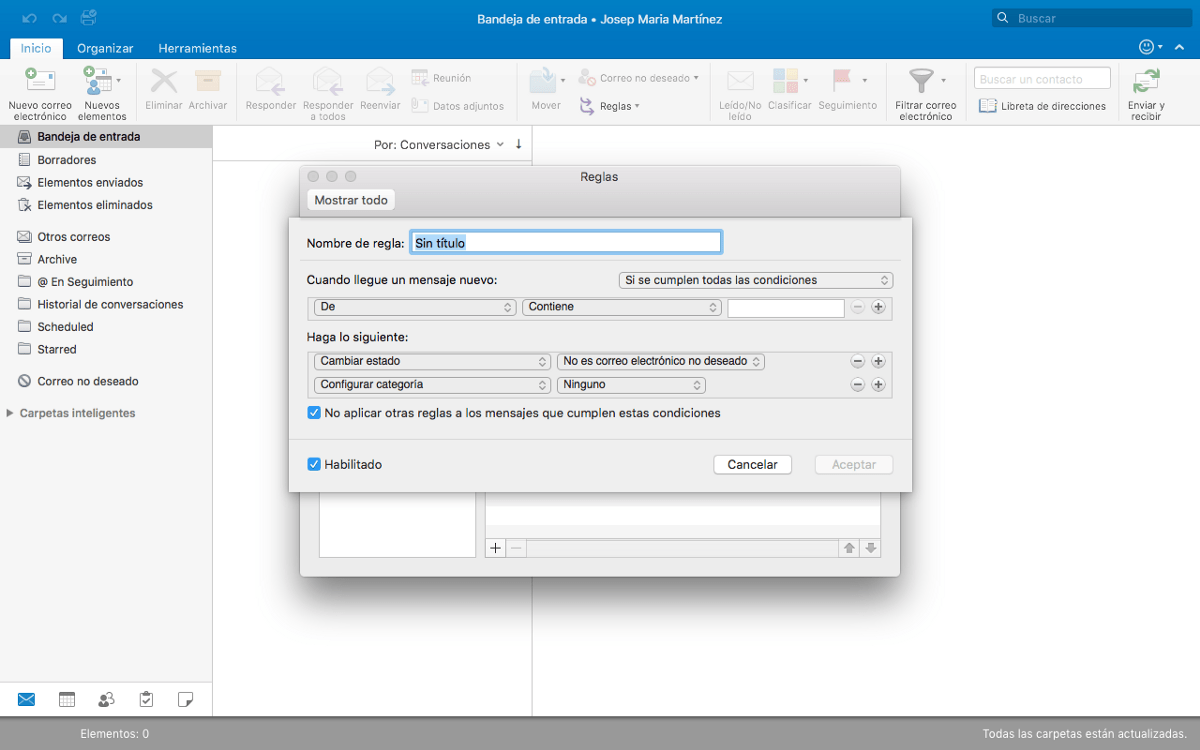This screenshot has height=750, width=1200.
Task: Open the Herramientas tab
Action: [197, 47]
